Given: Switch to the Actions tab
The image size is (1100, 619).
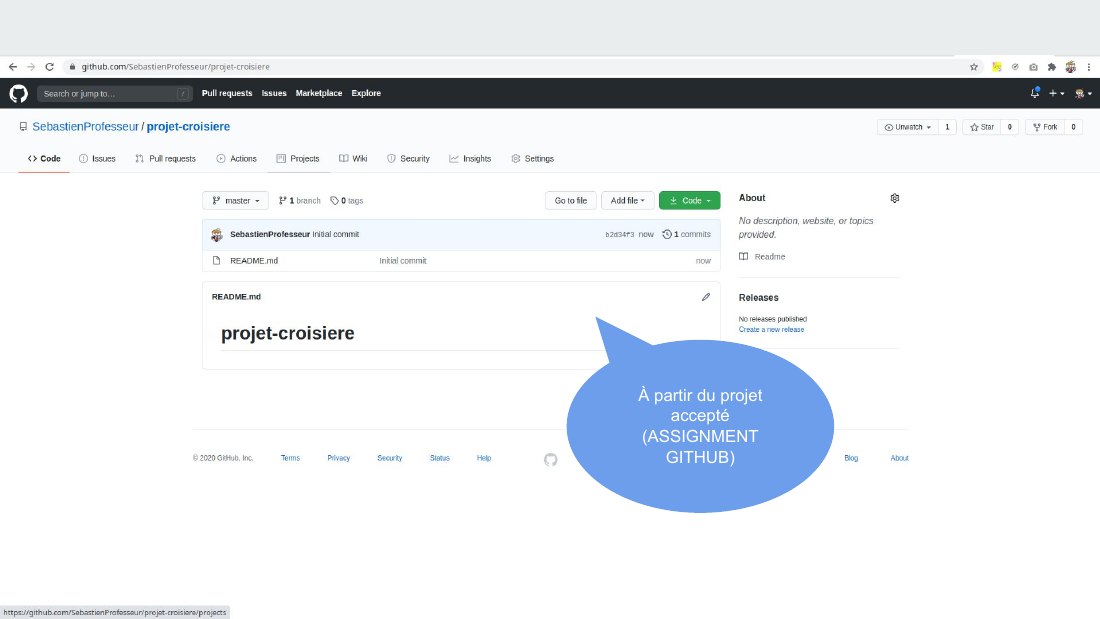Looking at the screenshot, I should (x=236, y=159).
